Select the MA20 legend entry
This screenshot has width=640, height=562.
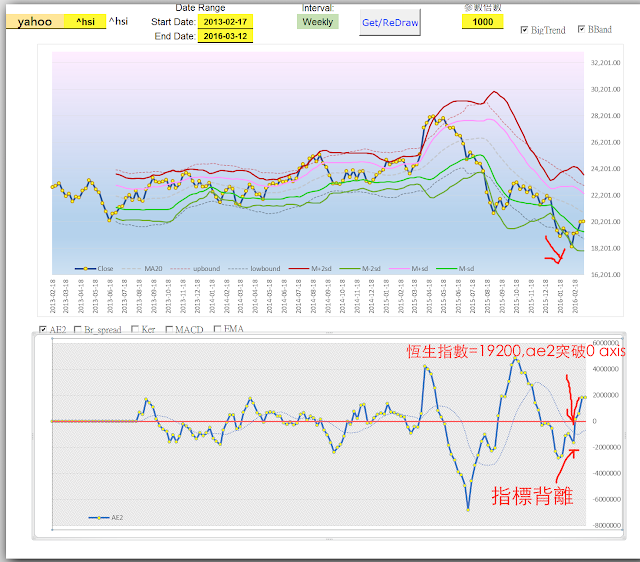tap(142, 269)
